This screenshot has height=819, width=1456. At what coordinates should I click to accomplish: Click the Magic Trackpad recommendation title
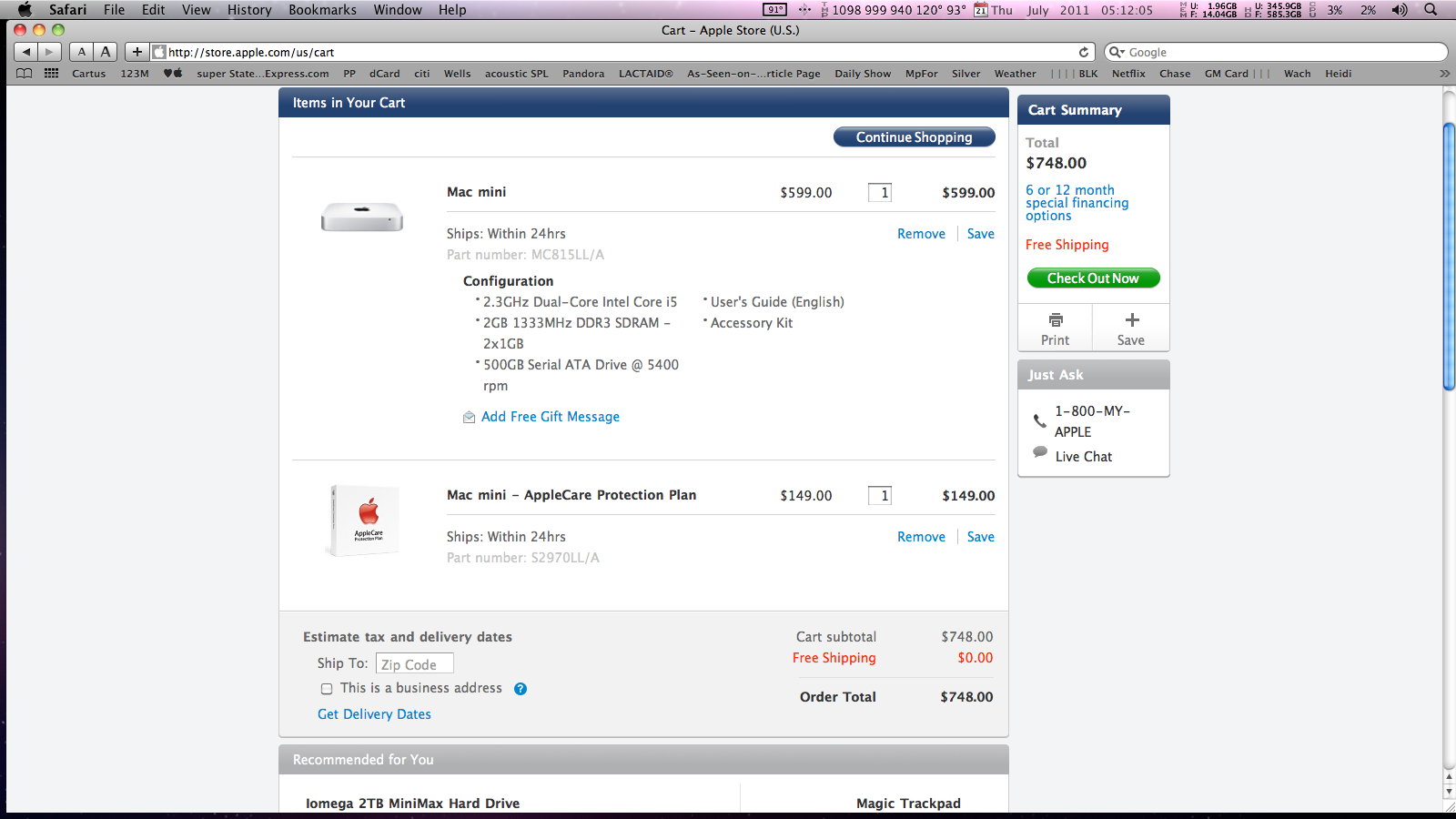(908, 804)
